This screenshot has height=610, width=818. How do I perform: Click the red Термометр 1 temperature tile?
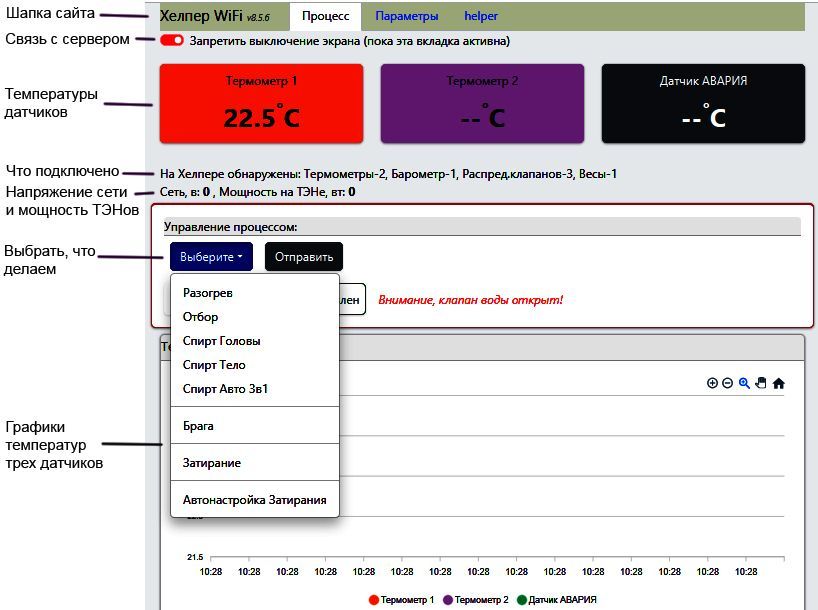pyautogui.click(x=261, y=104)
